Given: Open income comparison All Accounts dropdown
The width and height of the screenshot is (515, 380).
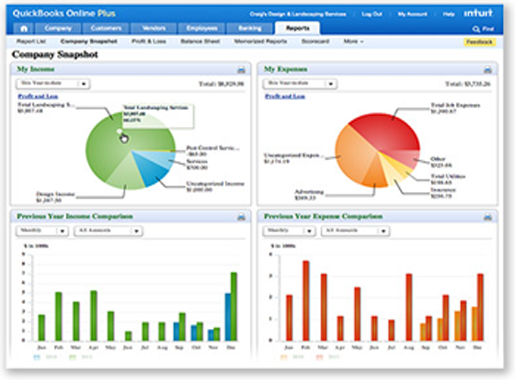Looking at the screenshot, I should (108, 231).
